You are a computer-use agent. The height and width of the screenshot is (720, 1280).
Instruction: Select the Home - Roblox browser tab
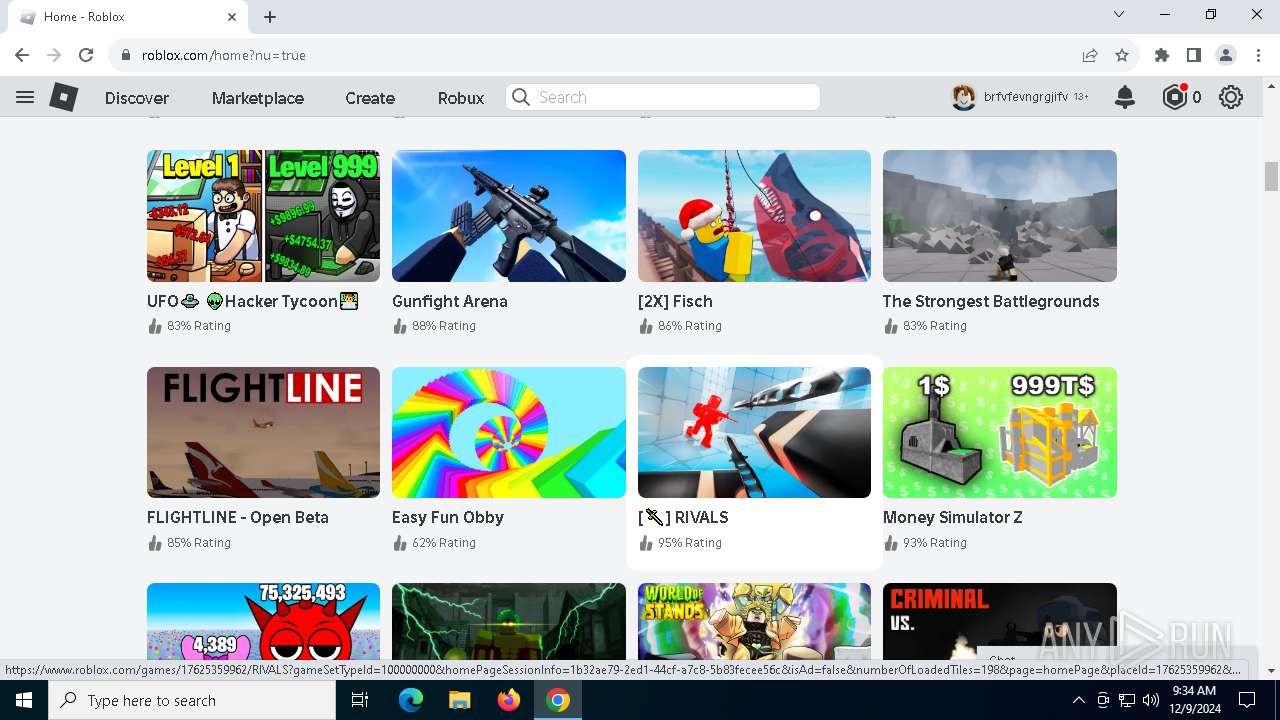[x=127, y=17]
